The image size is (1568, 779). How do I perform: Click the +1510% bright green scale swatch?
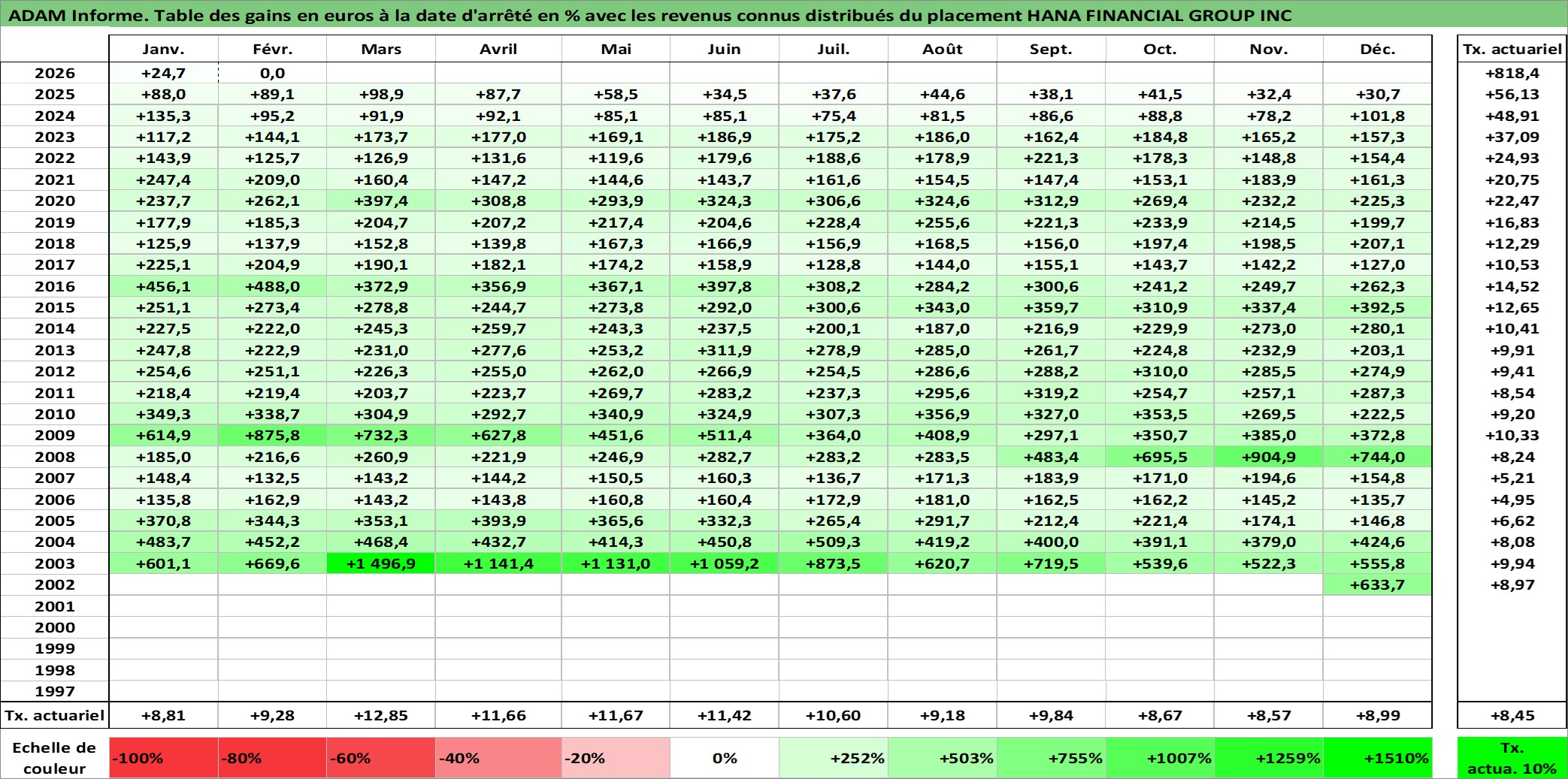1377,758
